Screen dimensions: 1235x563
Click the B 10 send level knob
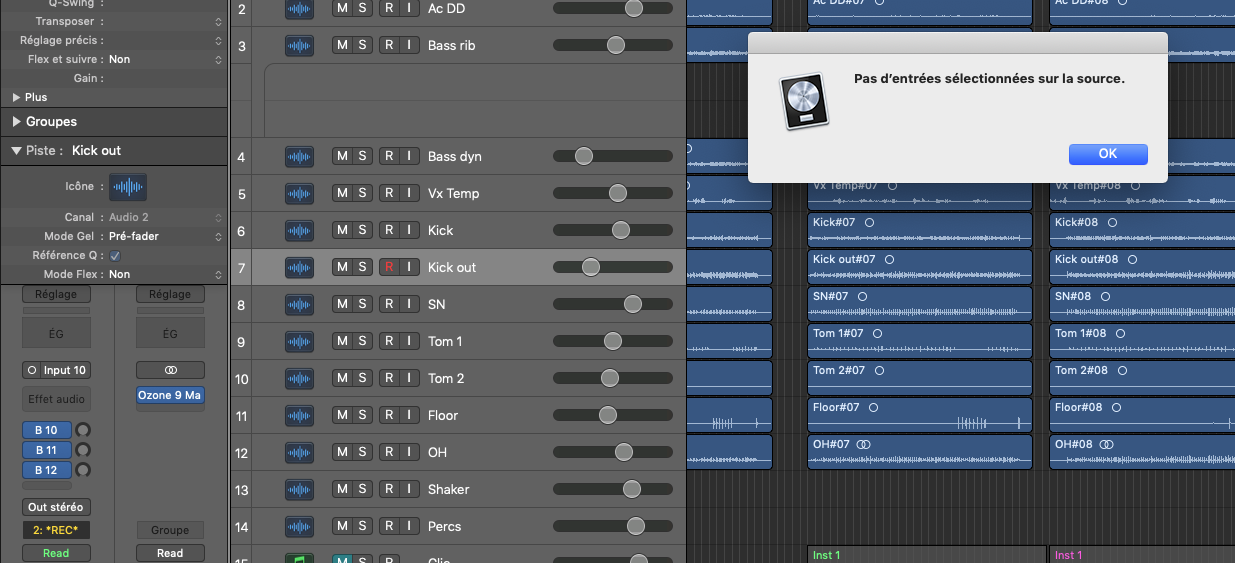[x=83, y=430]
